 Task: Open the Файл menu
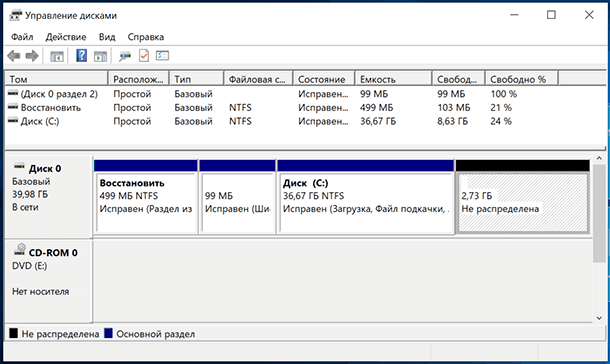[x=22, y=37]
